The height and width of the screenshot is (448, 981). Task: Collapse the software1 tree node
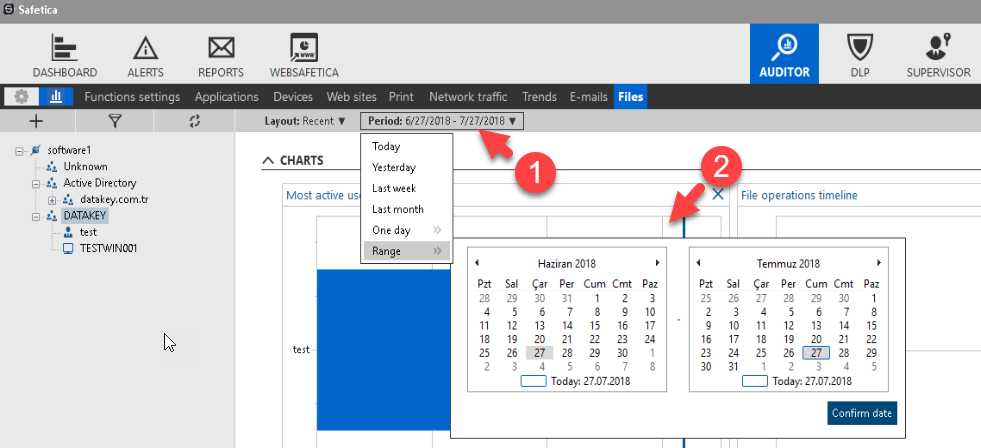tap(19, 151)
